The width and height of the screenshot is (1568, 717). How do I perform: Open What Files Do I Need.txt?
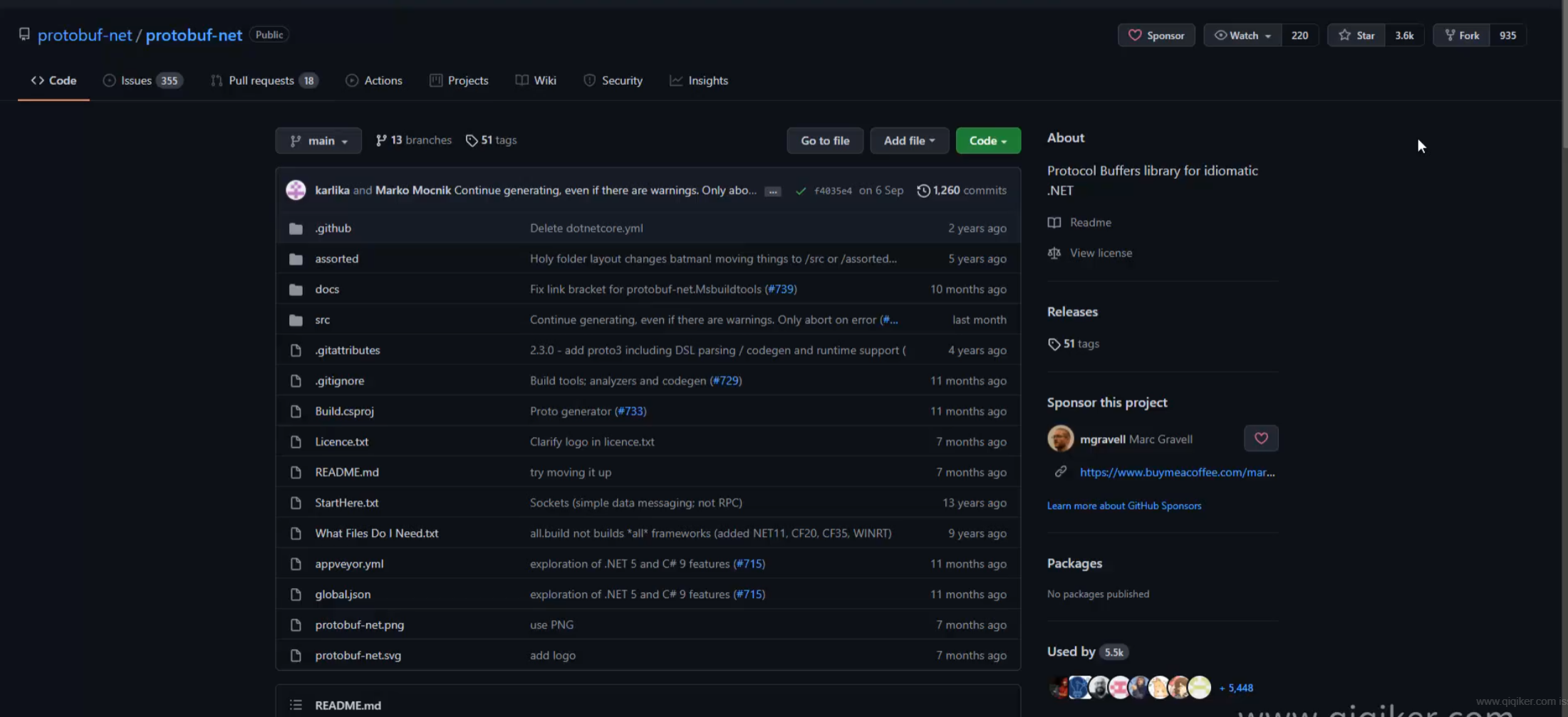376,533
